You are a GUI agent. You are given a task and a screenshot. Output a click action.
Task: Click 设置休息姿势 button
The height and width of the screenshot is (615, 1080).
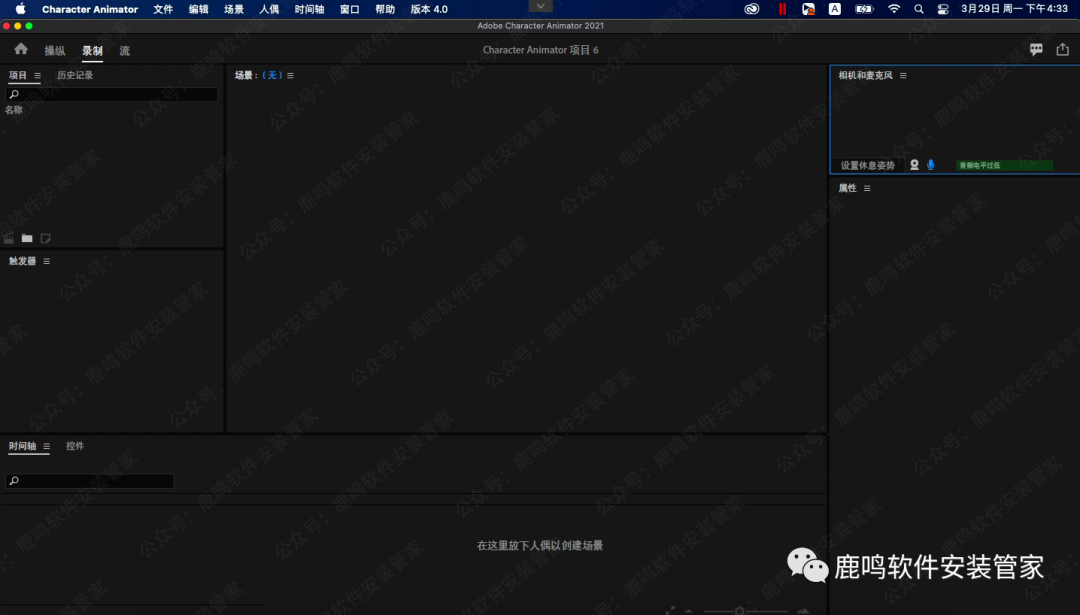(x=867, y=165)
